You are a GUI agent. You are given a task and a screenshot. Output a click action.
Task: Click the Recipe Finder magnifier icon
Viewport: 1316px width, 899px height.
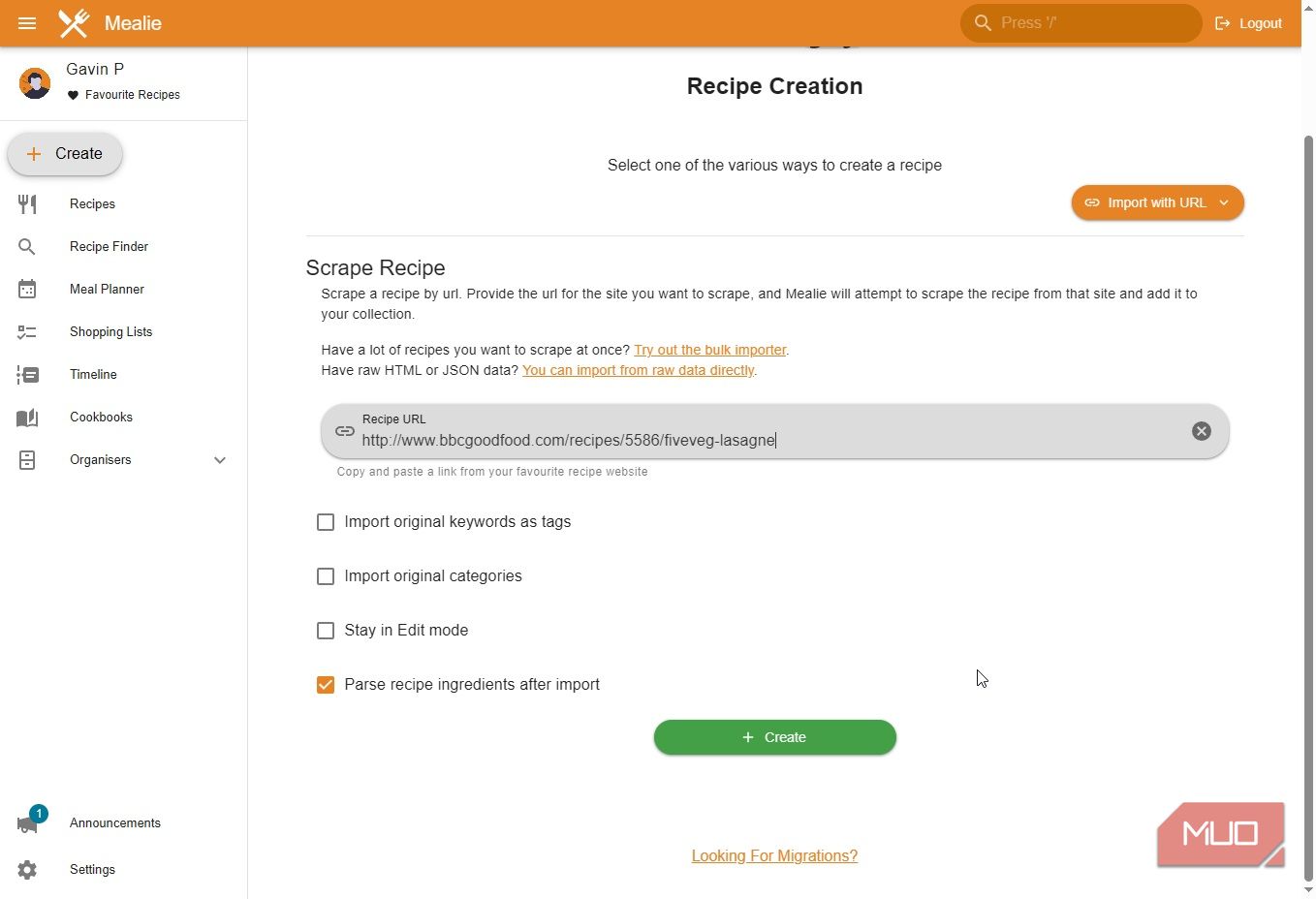27,246
